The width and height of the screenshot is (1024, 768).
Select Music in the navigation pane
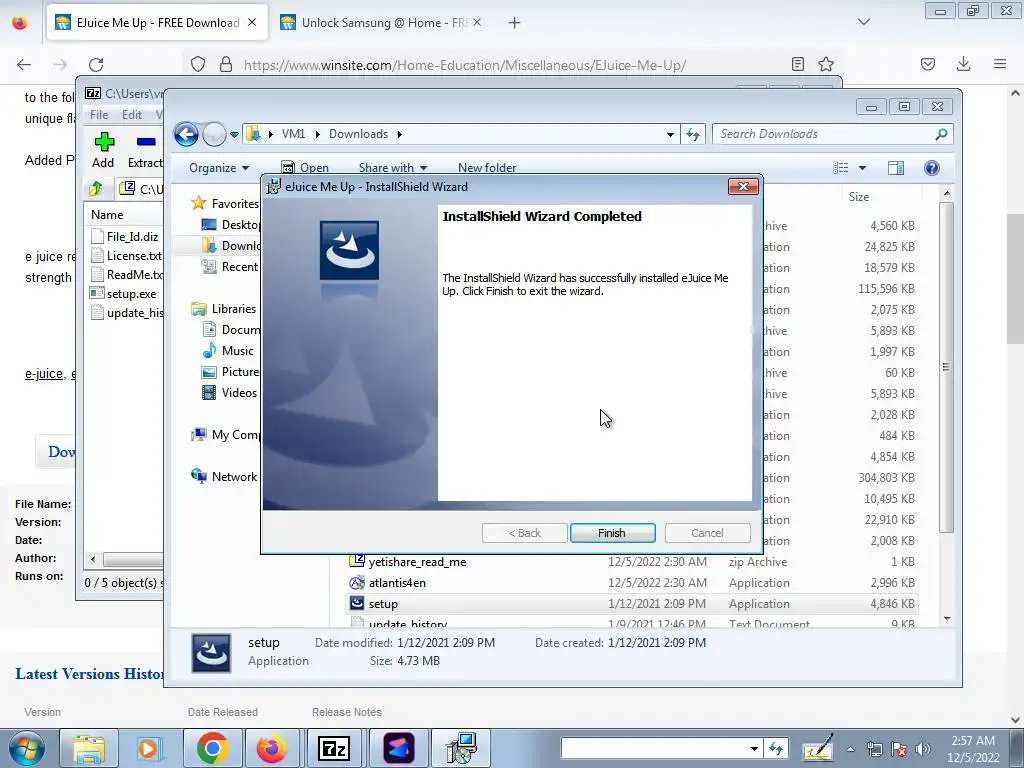228,351
